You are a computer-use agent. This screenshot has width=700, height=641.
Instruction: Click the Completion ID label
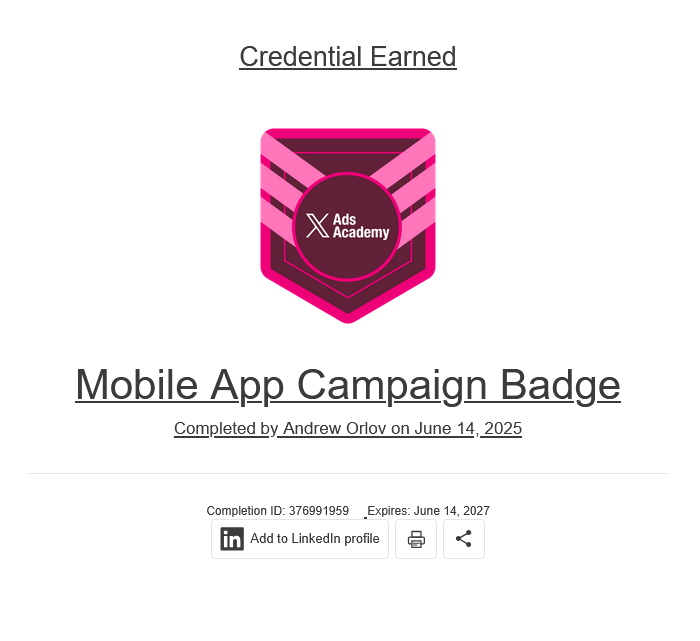coord(246,511)
